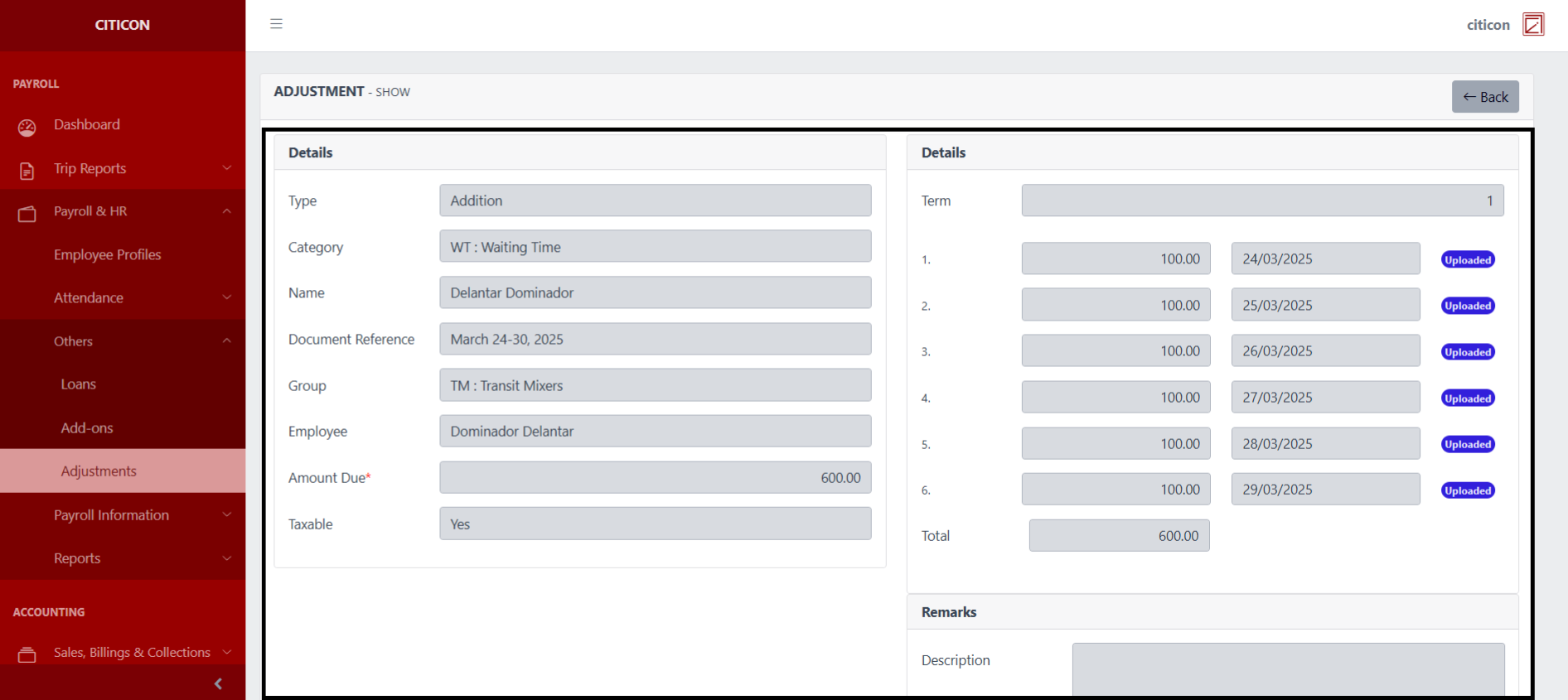Click the Dashboard gauge icon
1568x700 pixels.
point(27,127)
